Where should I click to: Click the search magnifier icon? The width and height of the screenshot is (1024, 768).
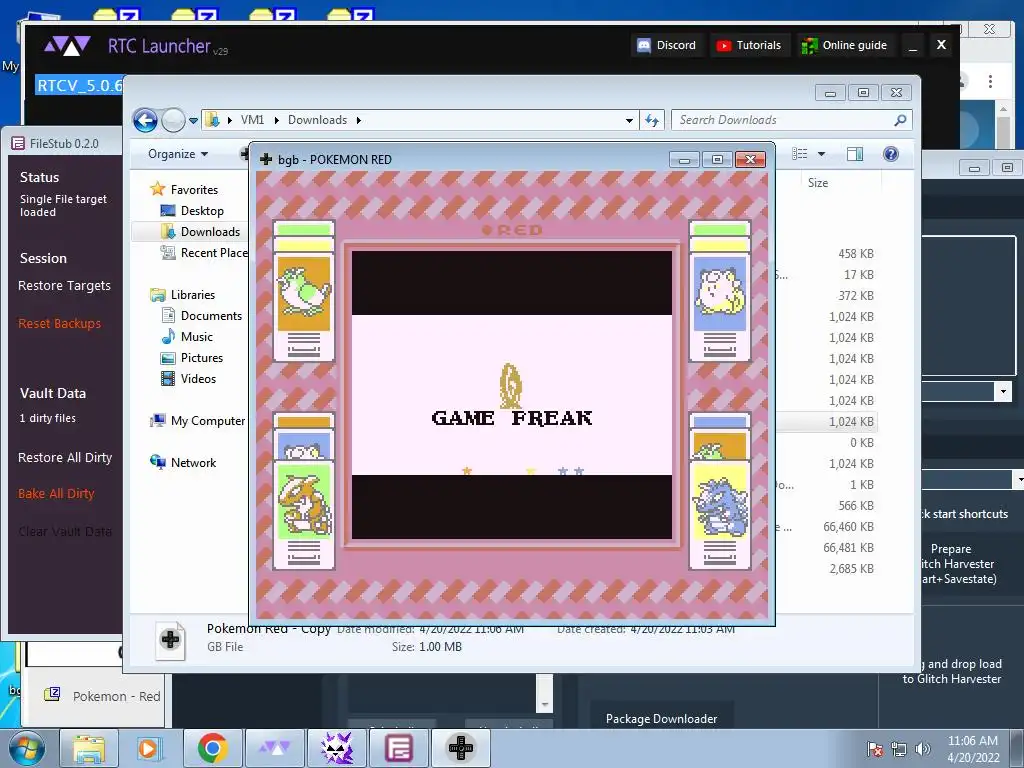point(901,120)
